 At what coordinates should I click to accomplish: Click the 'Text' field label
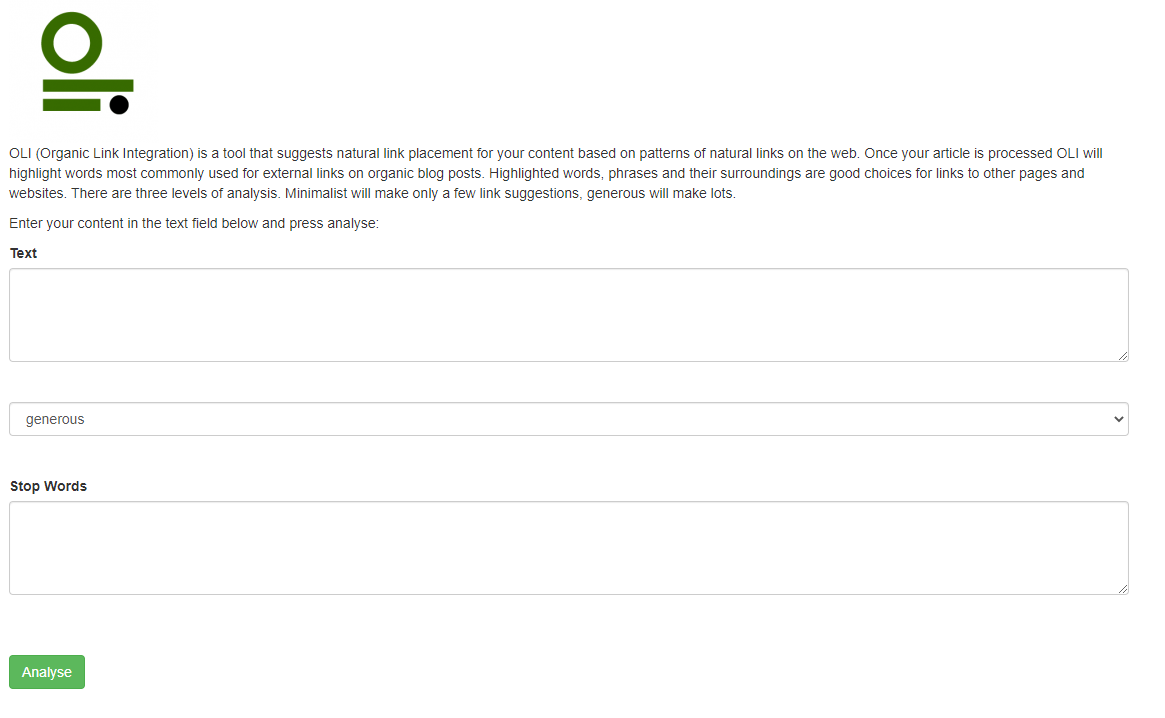(x=23, y=253)
